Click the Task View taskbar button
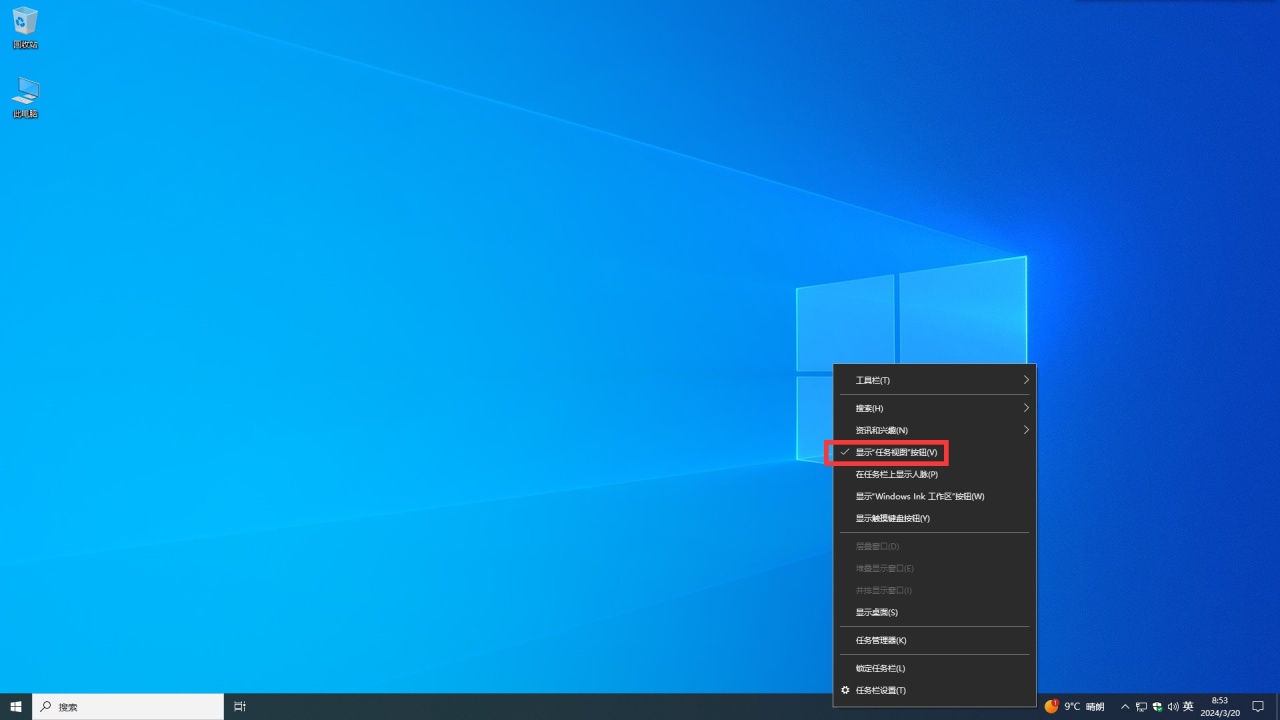The width and height of the screenshot is (1280, 720). coord(240,706)
